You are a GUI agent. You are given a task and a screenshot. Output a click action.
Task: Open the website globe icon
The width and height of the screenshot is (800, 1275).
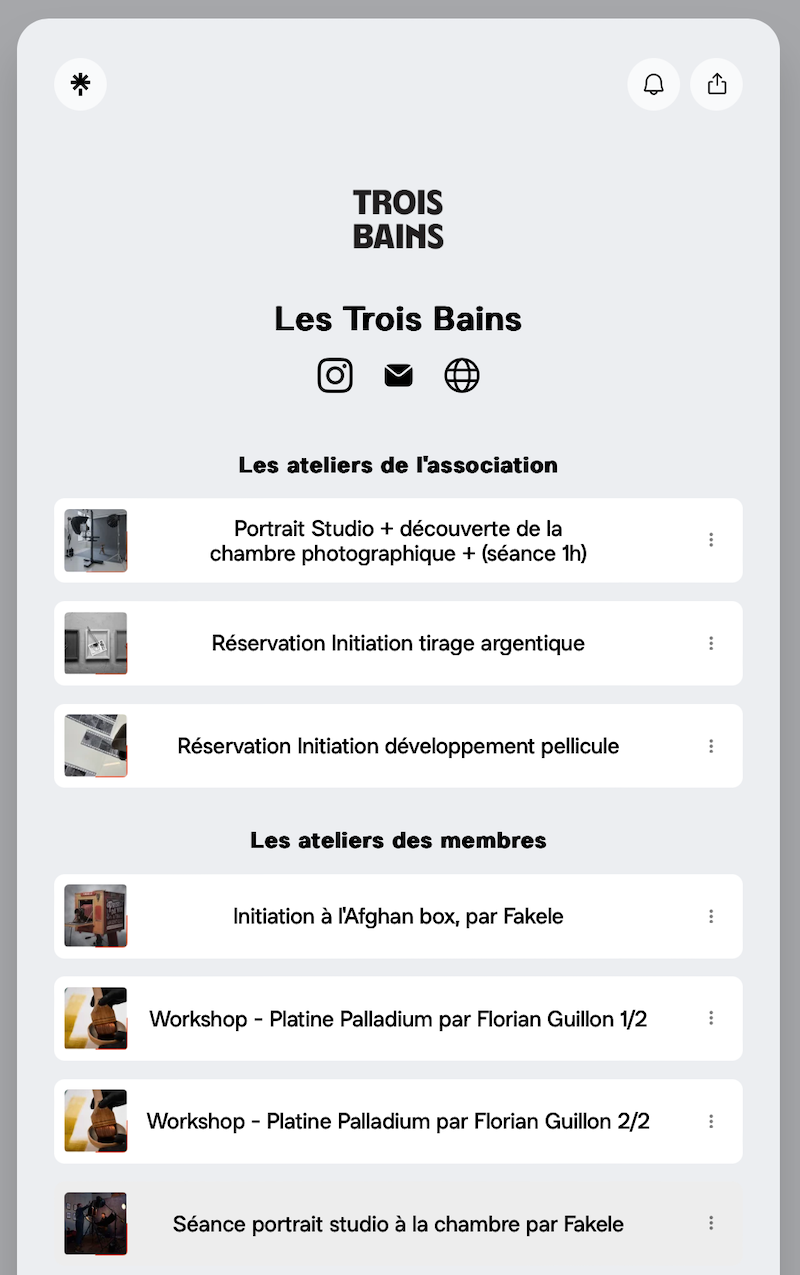462,376
